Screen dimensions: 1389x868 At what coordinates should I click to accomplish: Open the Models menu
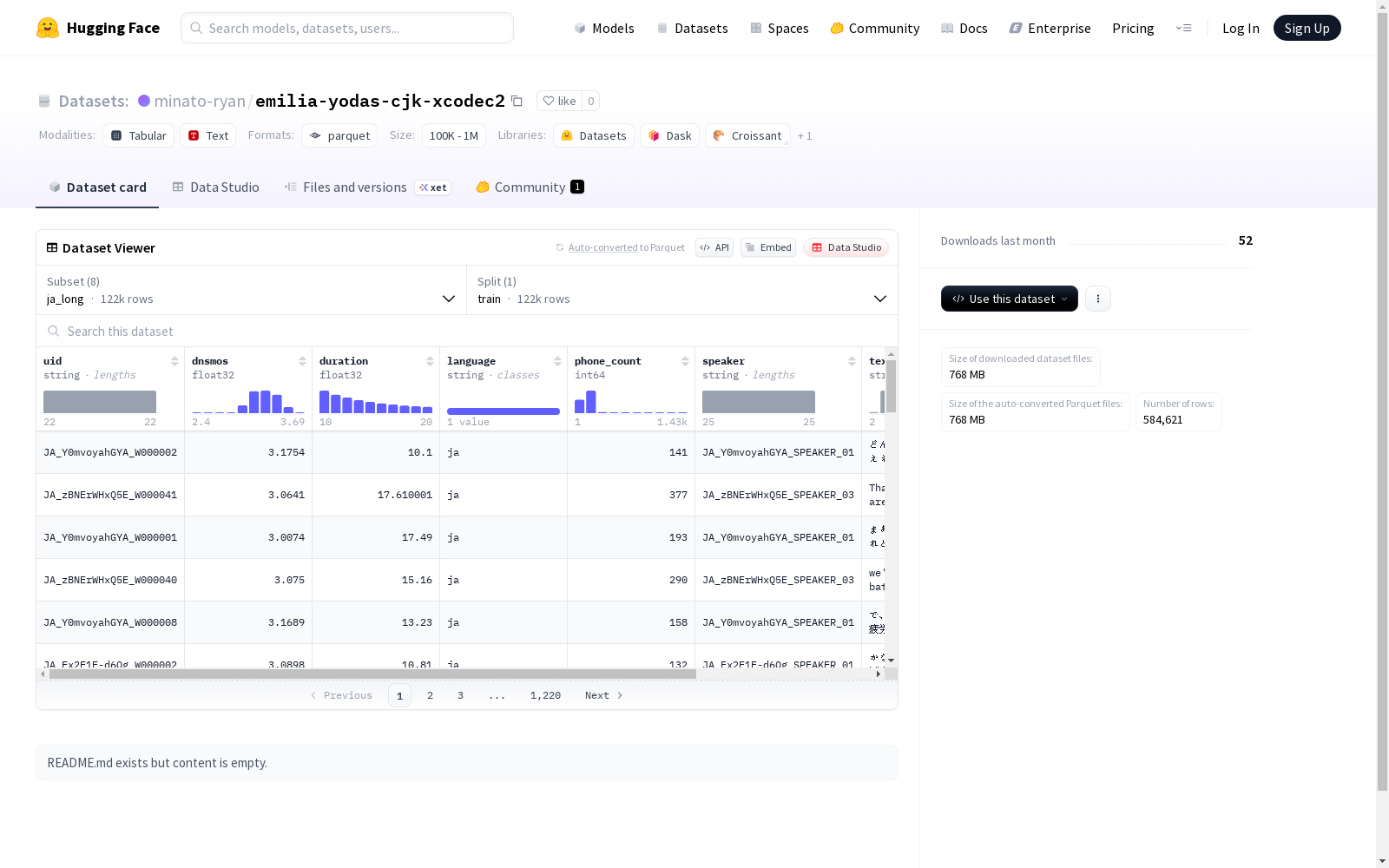(x=604, y=28)
